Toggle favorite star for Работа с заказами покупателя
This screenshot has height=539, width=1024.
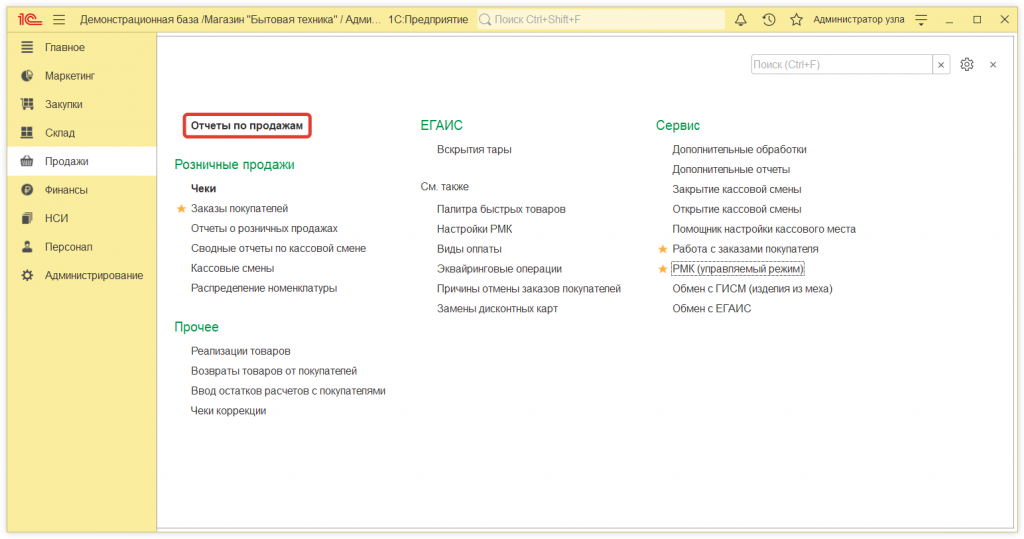pyautogui.click(x=662, y=249)
